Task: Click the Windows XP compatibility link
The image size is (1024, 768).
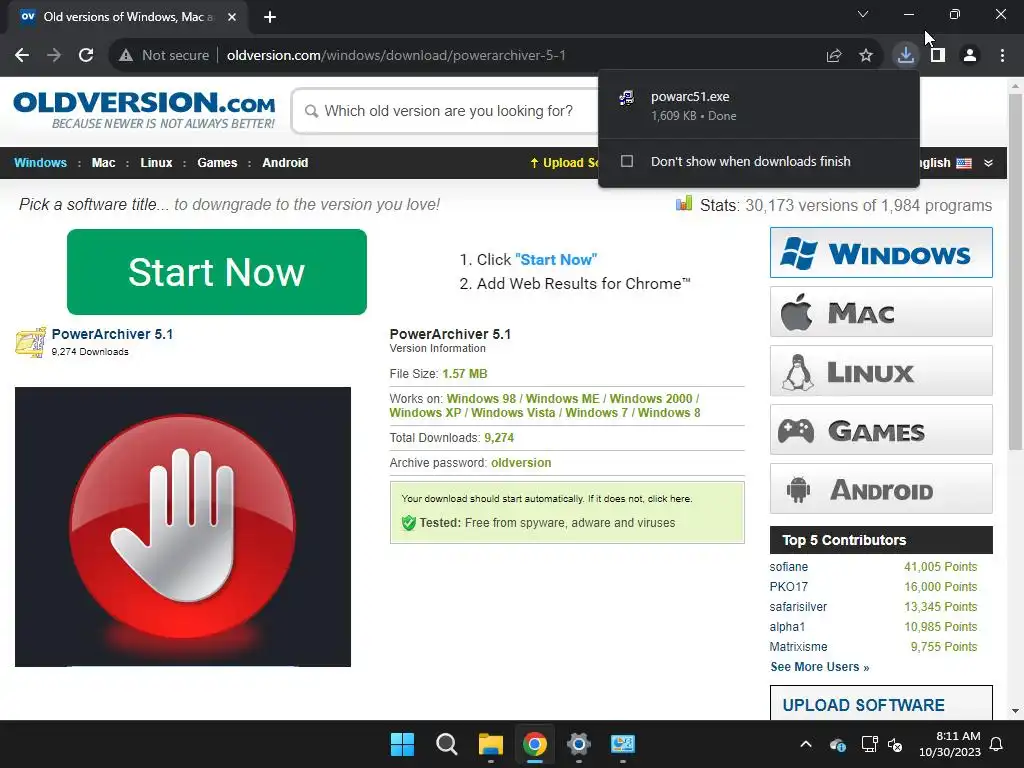Action: 425,413
